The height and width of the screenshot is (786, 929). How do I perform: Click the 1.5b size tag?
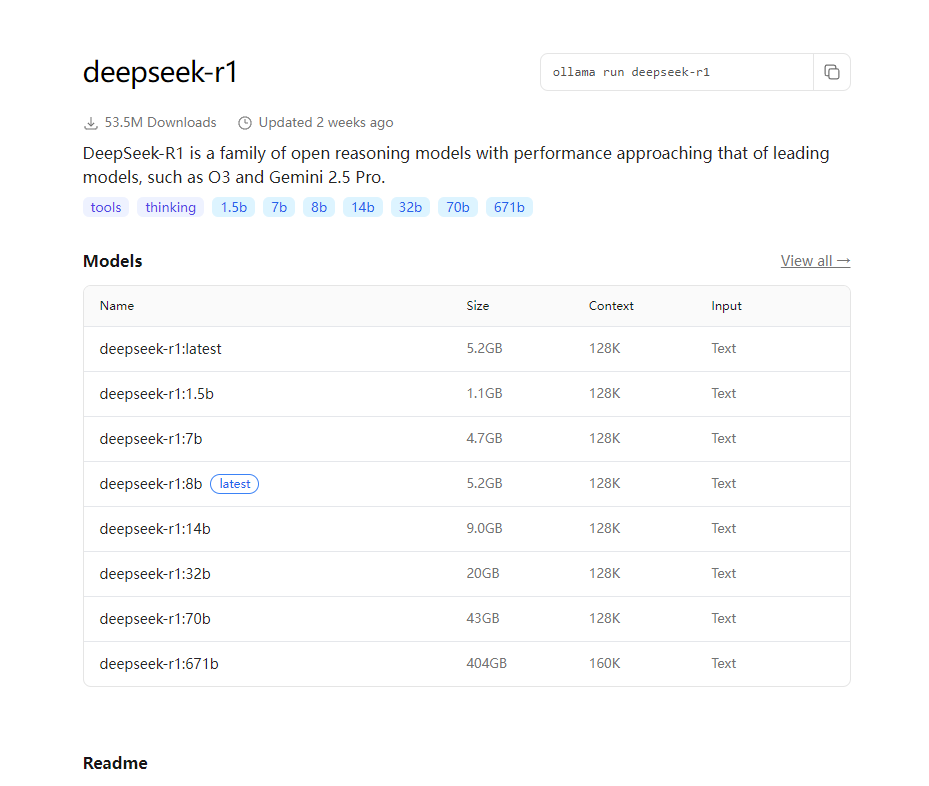coord(233,208)
